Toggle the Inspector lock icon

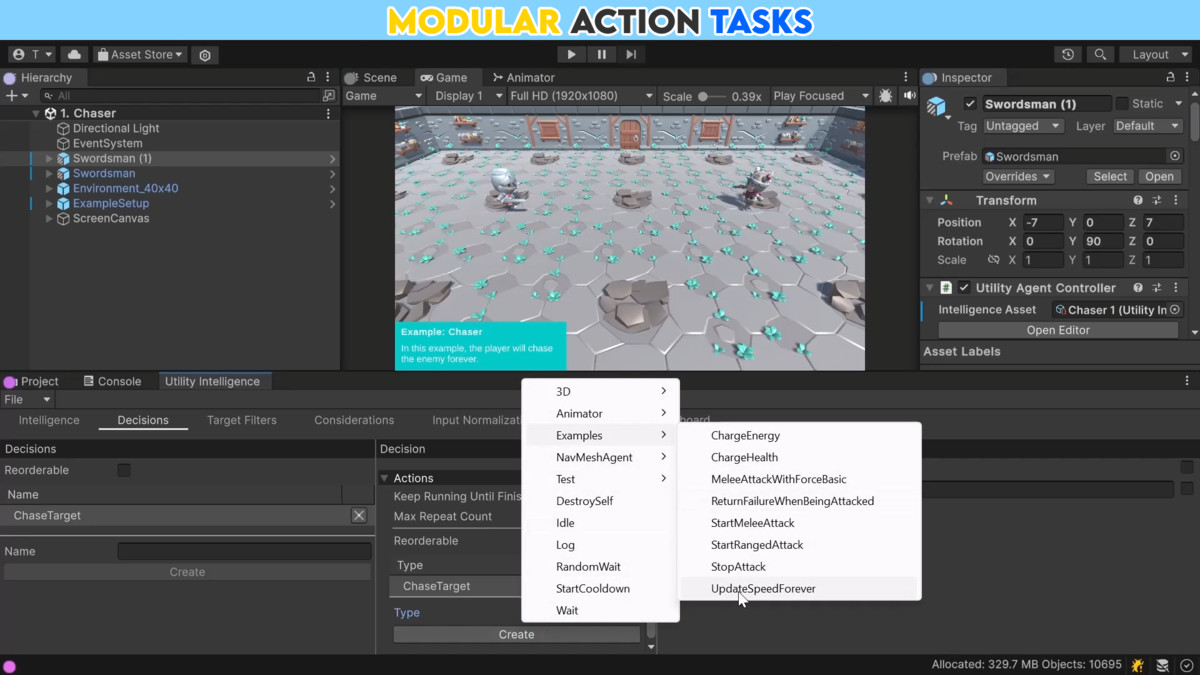pos(1170,77)
